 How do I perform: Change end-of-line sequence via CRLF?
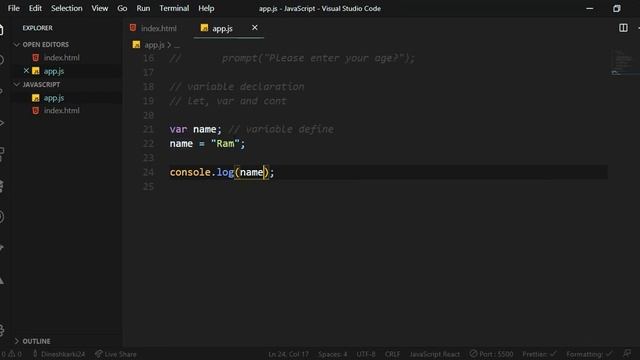(392, 354)
